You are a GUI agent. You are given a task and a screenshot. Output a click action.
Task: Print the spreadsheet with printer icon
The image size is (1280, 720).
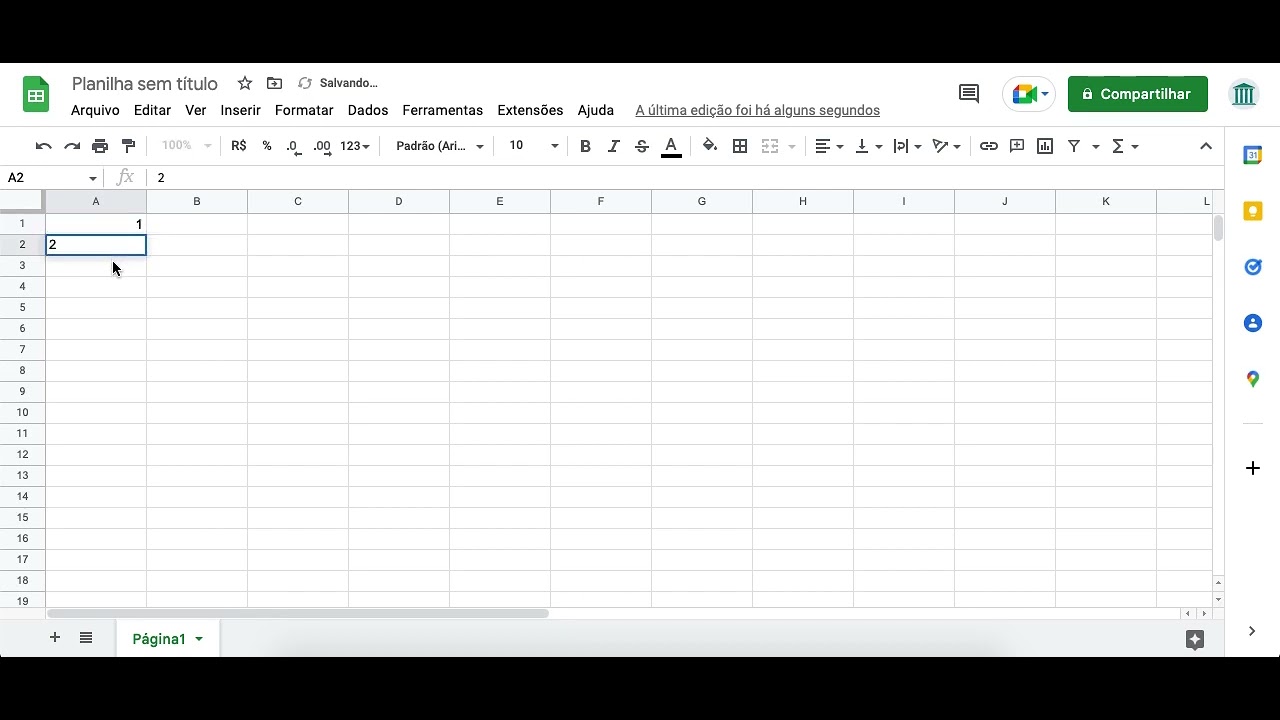[x=100, y=146]
